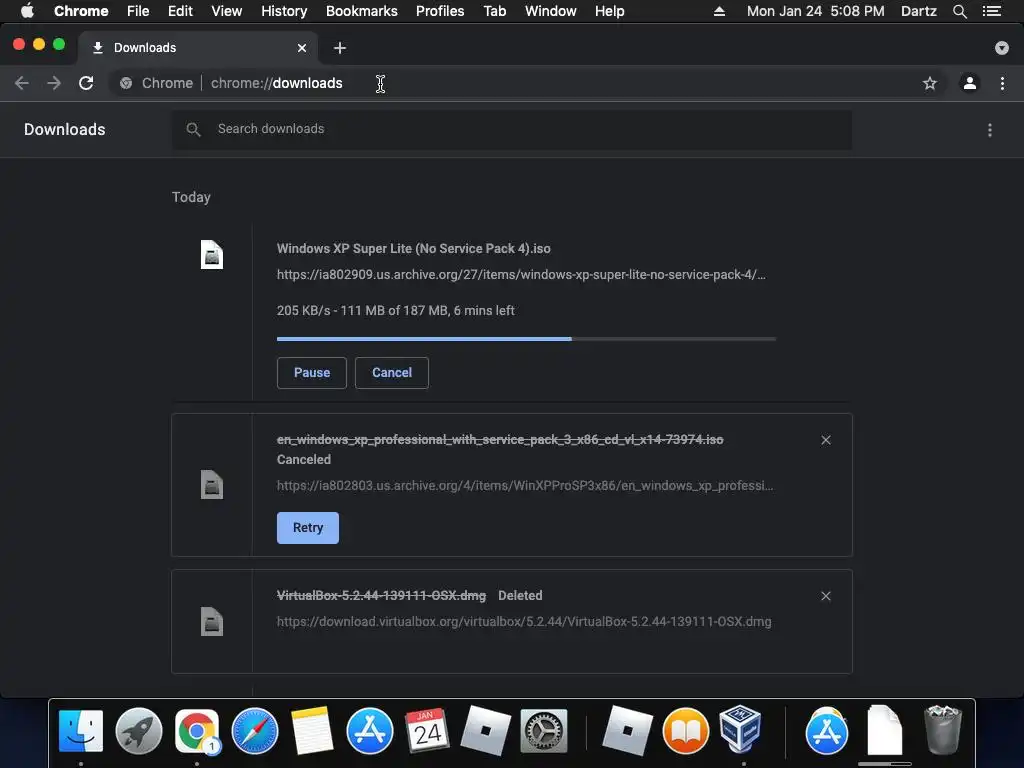Click the Search downloads field
Viewport: 1024px width, 768px height.
click(x=512, y=129)
